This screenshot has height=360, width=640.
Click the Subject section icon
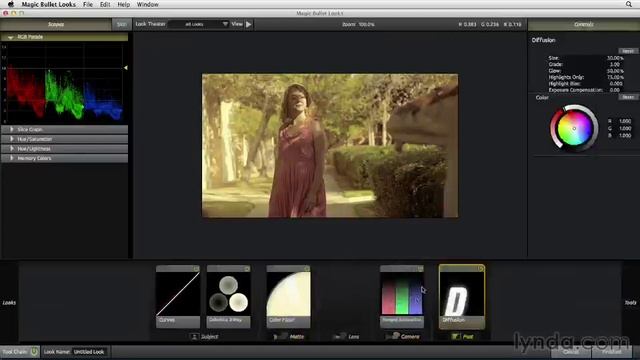(195, 337)
